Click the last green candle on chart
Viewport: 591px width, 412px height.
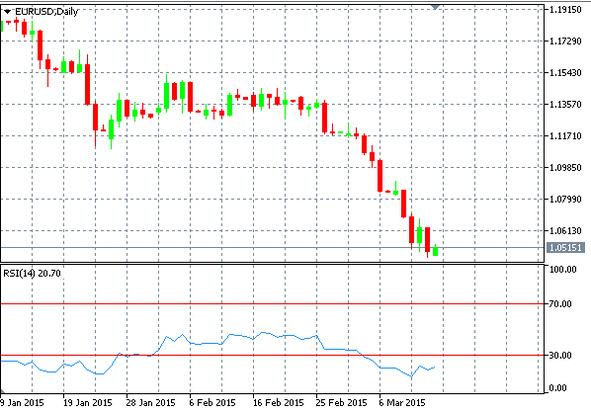pos(436,251)
